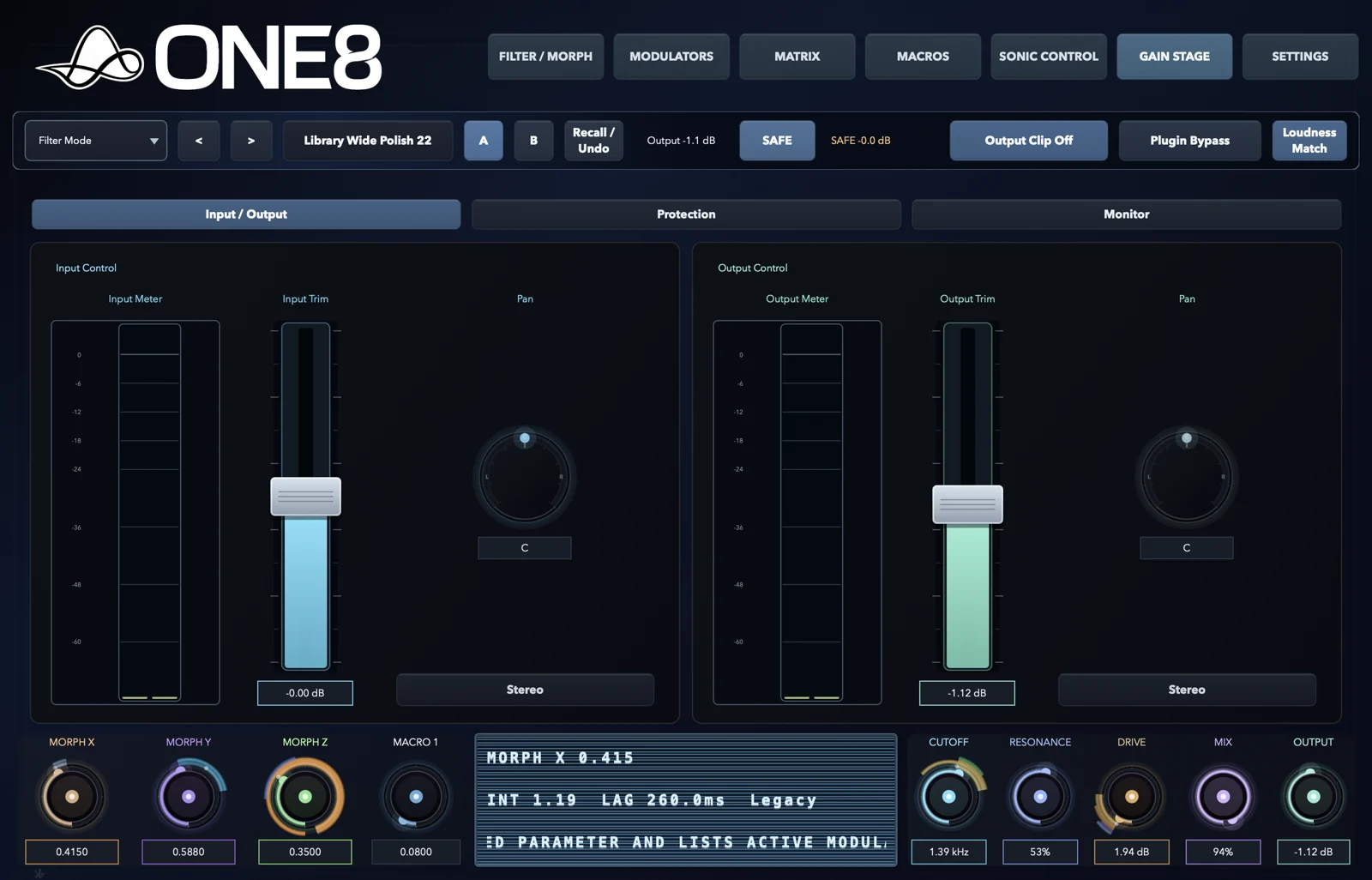
Task: Click the Input Trim fader handle
Action: coord(306,497)
